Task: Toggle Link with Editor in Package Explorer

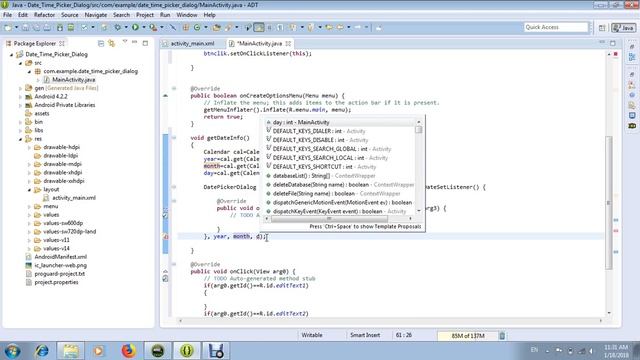Action: (111, 43)
